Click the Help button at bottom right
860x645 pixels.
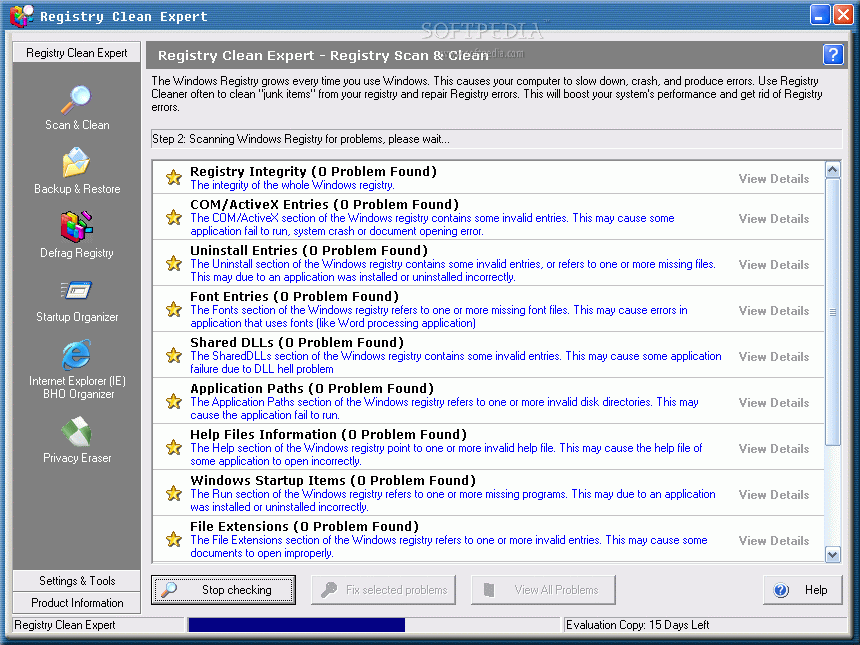(x=802, y=590)
